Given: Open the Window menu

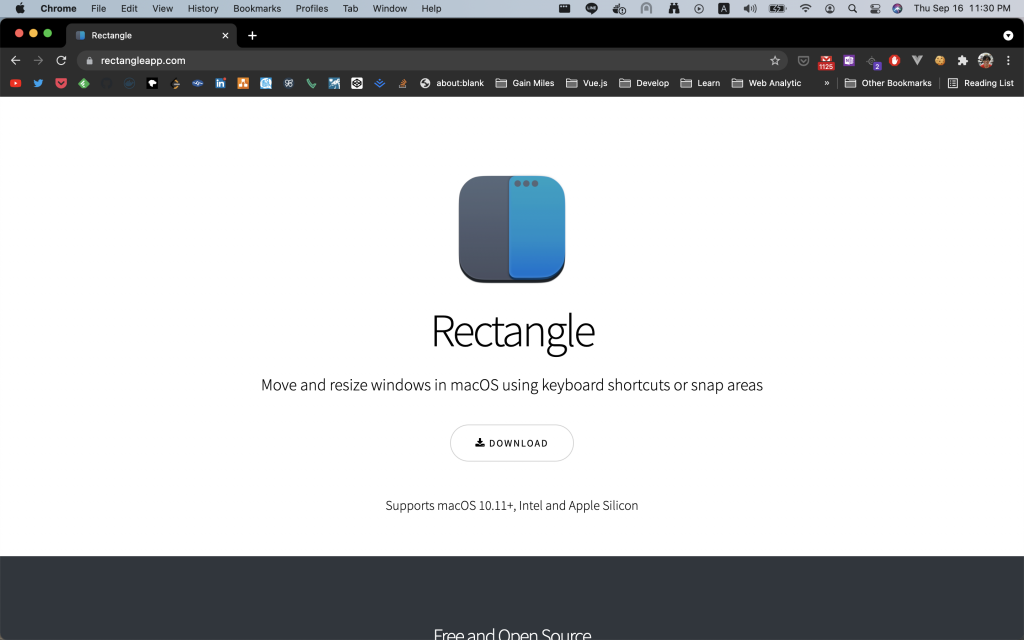Looking at the screenshot, I should click(x=390, y=8).
